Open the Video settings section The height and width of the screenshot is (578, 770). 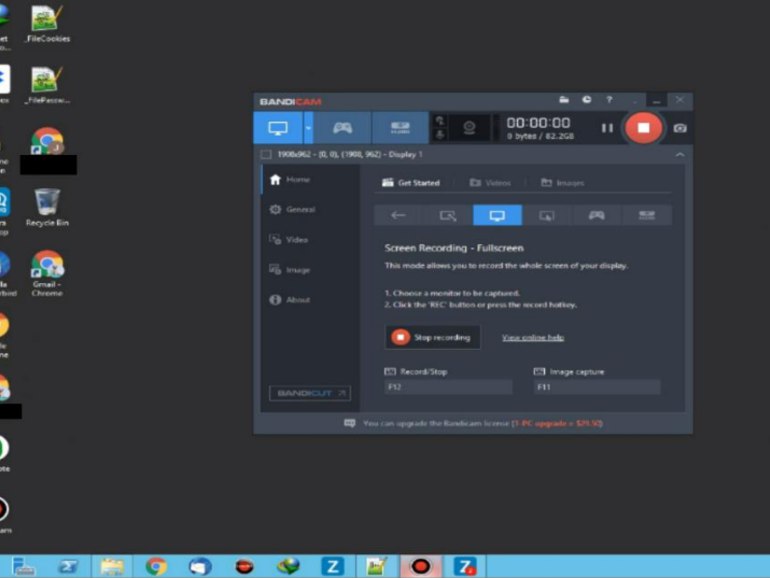point(310,240)
